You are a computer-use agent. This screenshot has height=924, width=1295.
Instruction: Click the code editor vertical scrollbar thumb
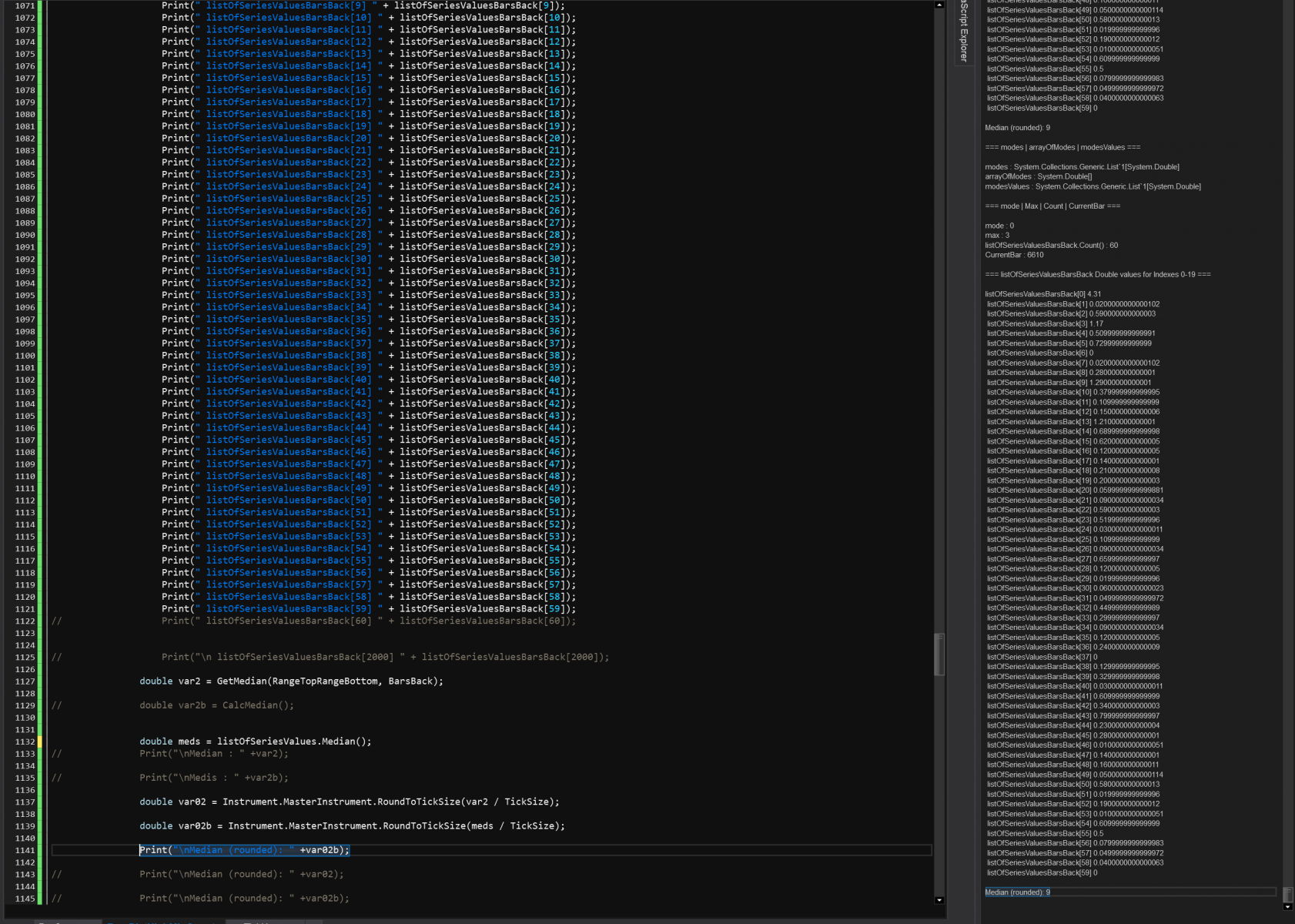tap(939, 654)
